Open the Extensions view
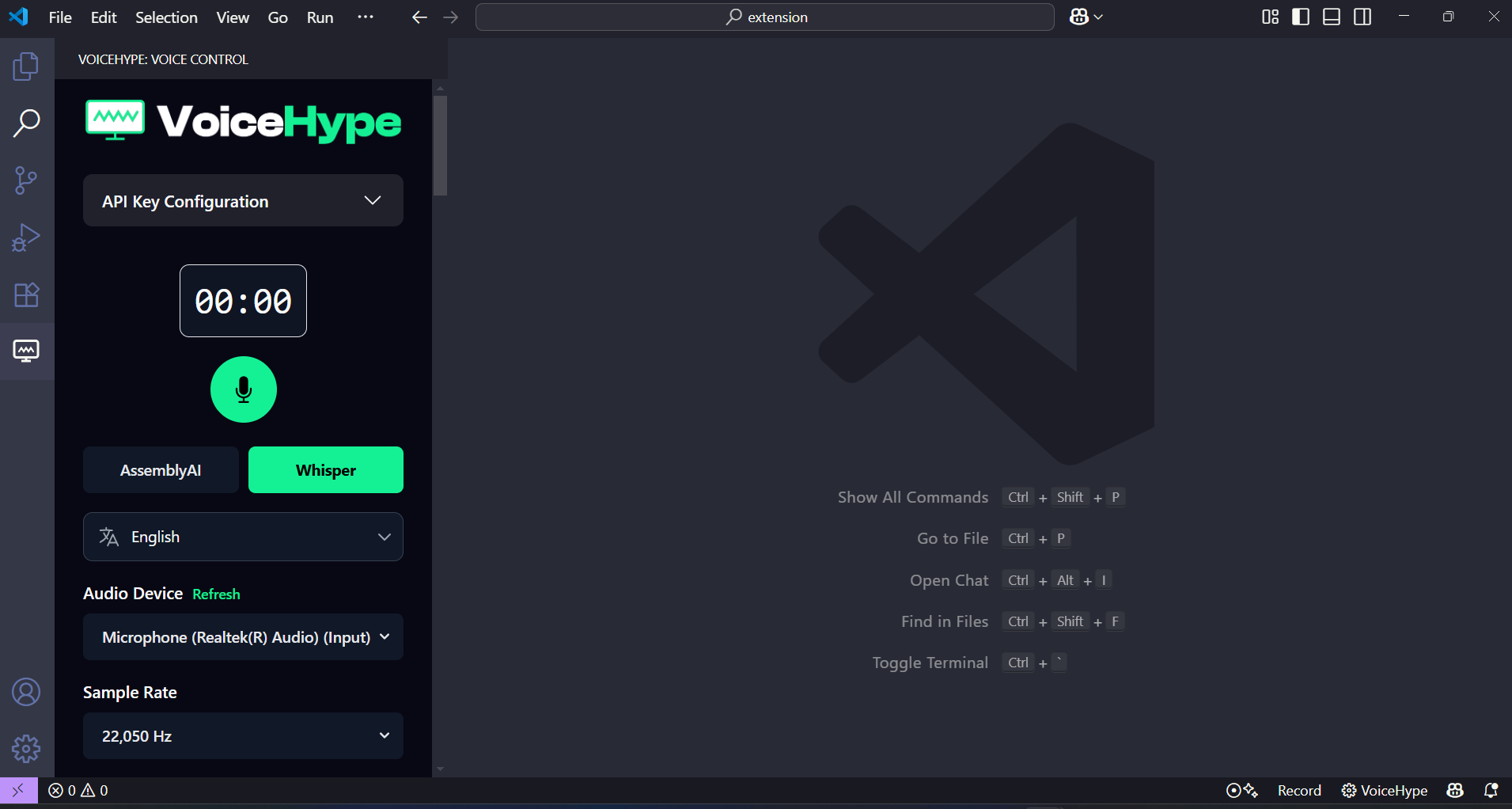Image resolution: width=1512 pixels, height=809 pixels. pos(26,294)
